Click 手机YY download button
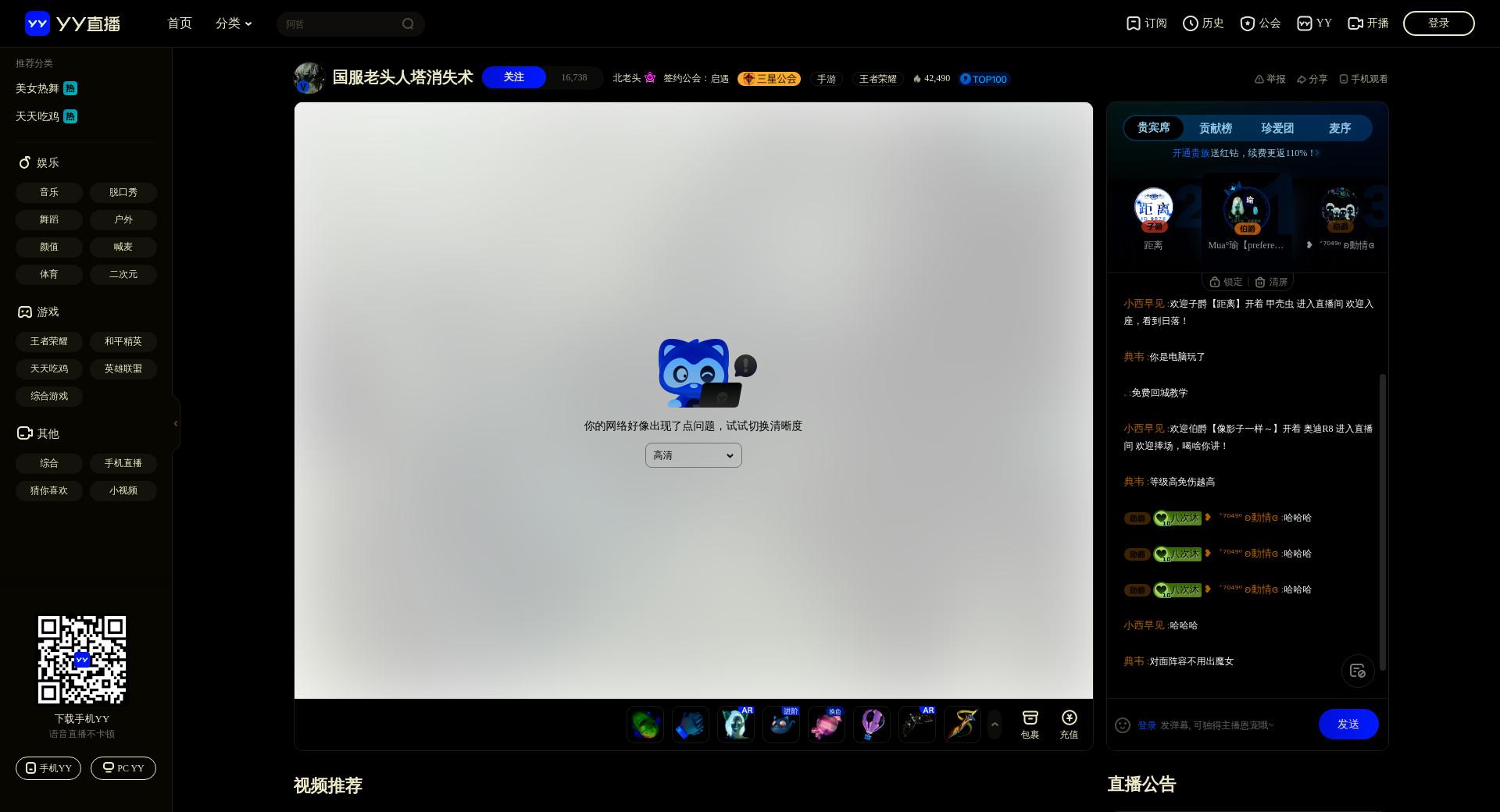The width and height of the screenshot is (1500, 812). (x=48, y=768)
